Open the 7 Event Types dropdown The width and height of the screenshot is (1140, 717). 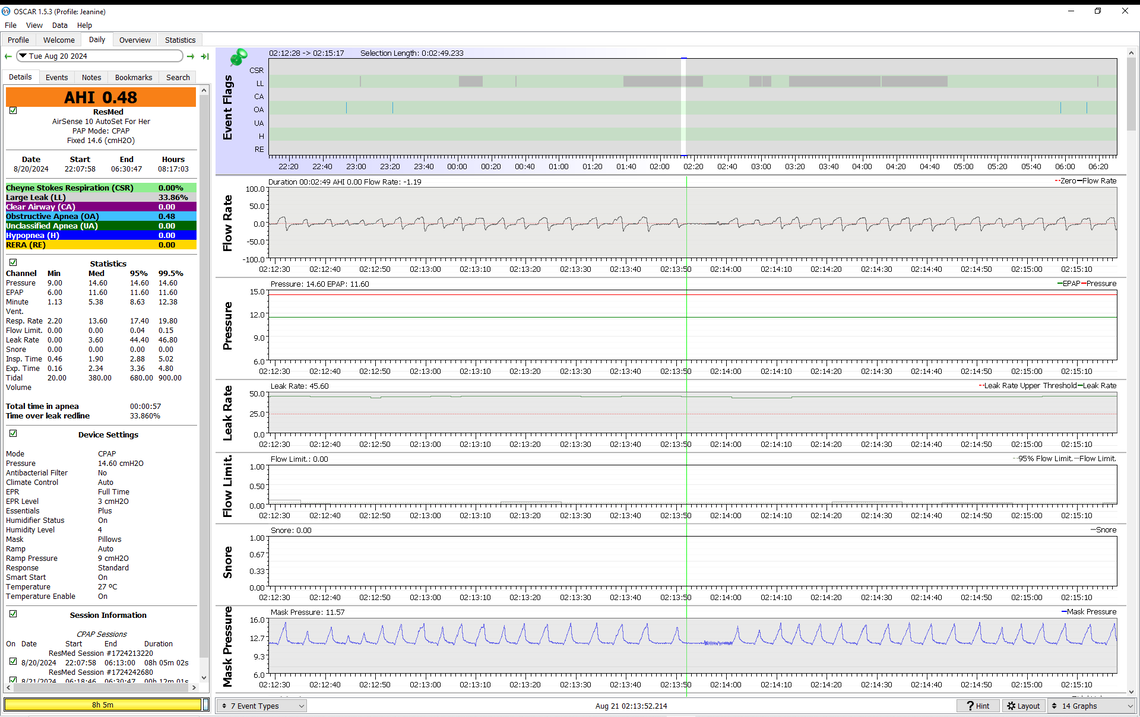[262, 705]
